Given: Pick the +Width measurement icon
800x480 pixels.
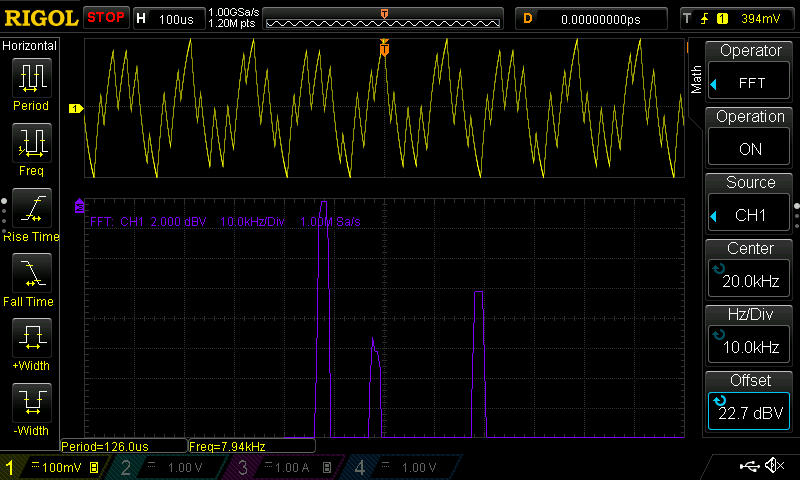Looking at the screenshot, I should (x=30, y=339).
